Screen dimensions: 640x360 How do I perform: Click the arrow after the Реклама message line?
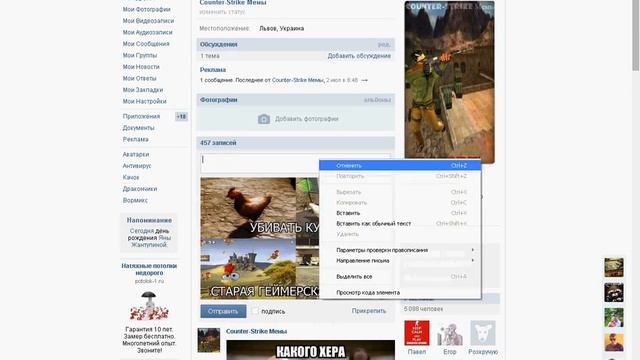pyautogui.click(x=364, y=80)
